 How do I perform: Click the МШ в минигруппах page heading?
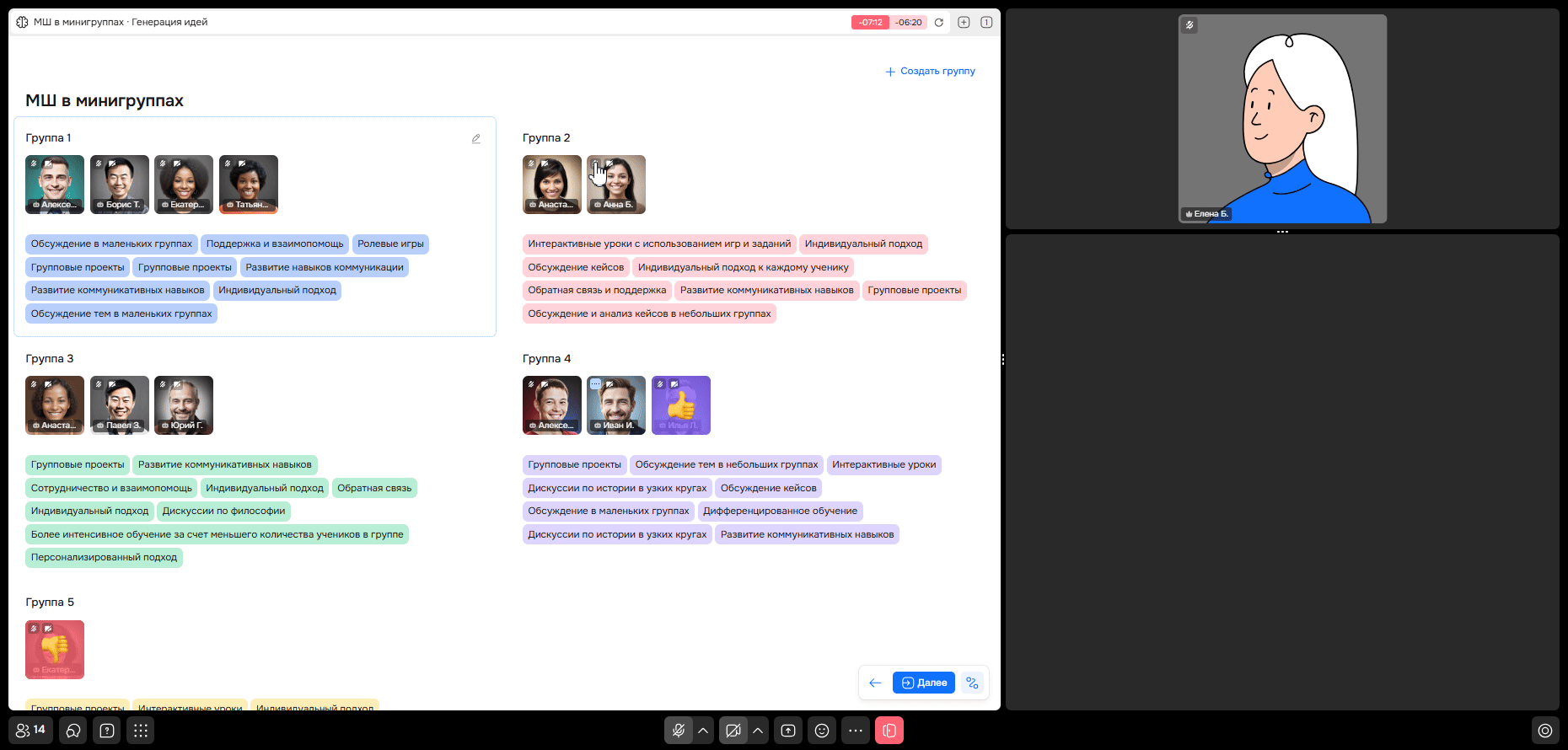click(x=105, y=101)
